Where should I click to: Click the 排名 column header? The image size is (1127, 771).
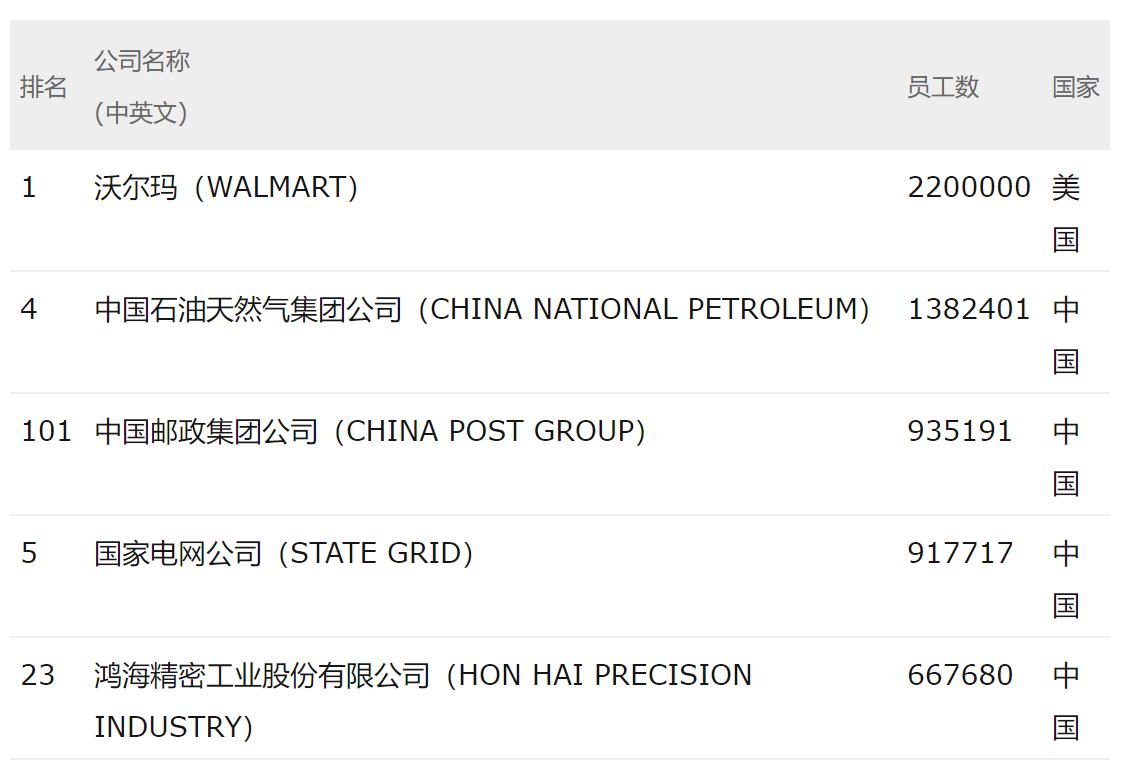[x=43, y=87]
